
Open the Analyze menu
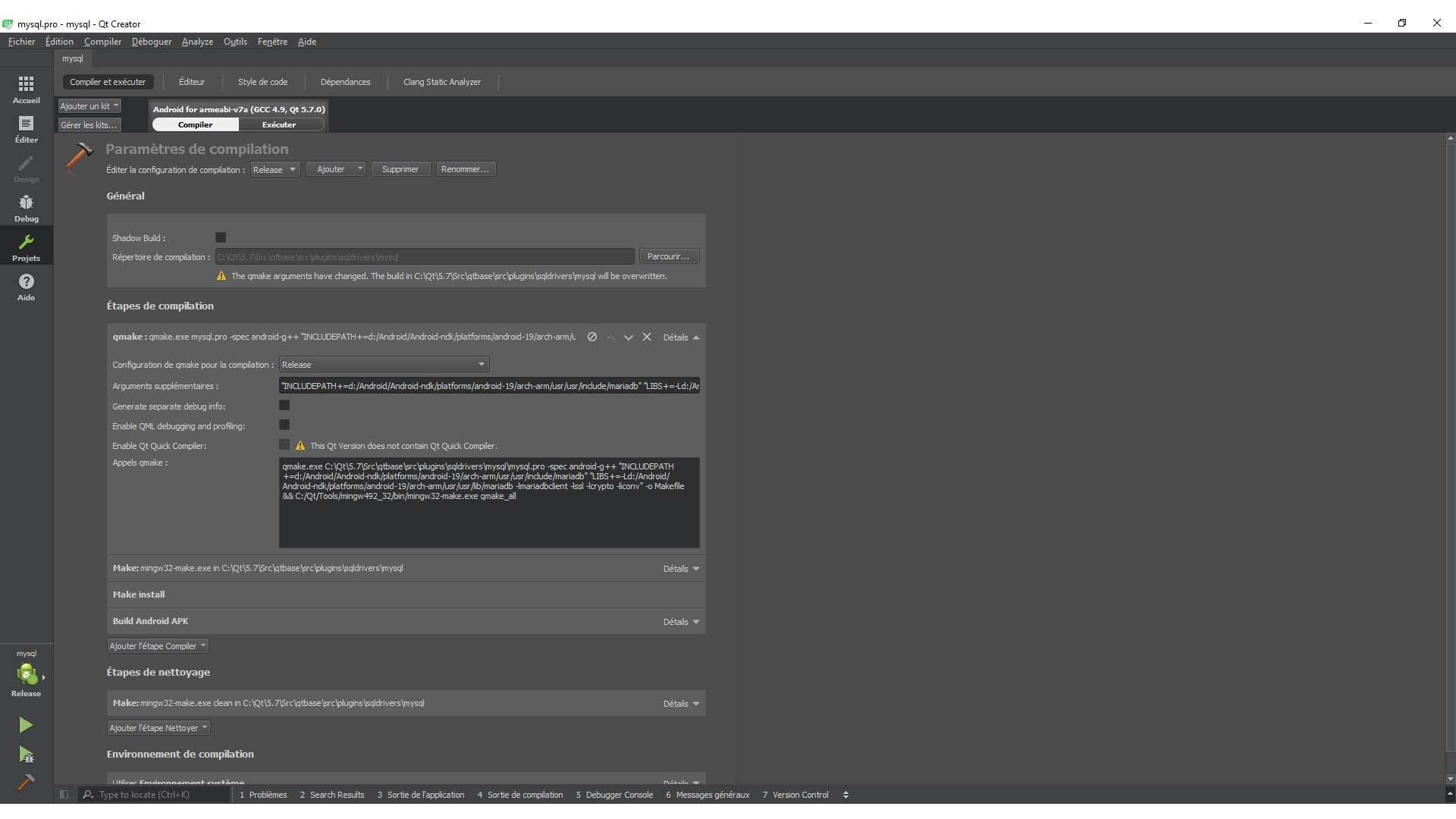coord(197,42)
